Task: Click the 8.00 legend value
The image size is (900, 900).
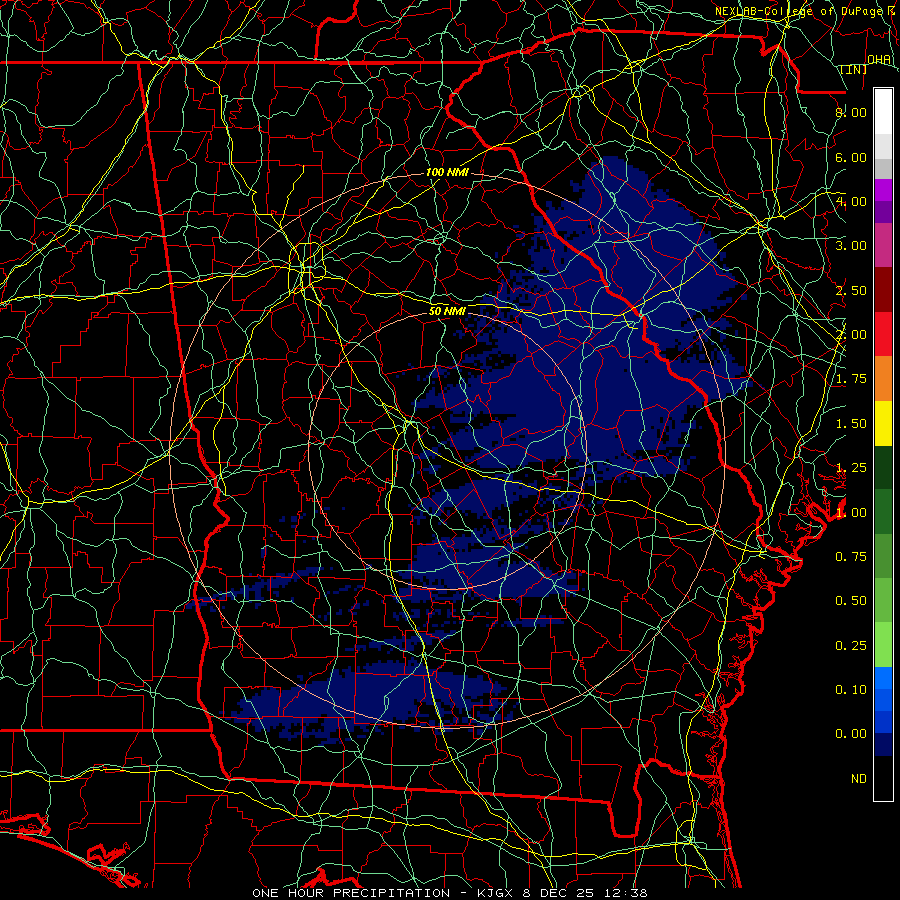Action: pos(851,112)
